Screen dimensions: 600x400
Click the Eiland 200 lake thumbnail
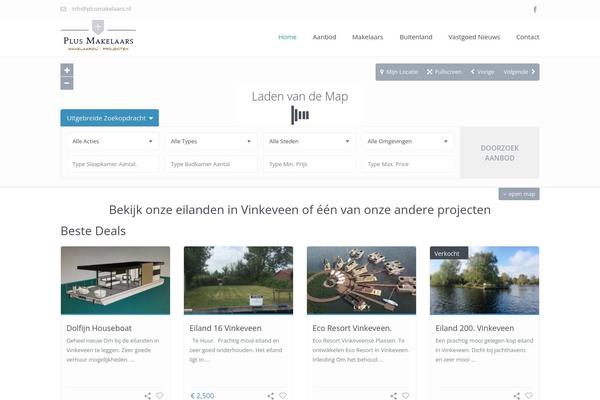pos(484,281)
